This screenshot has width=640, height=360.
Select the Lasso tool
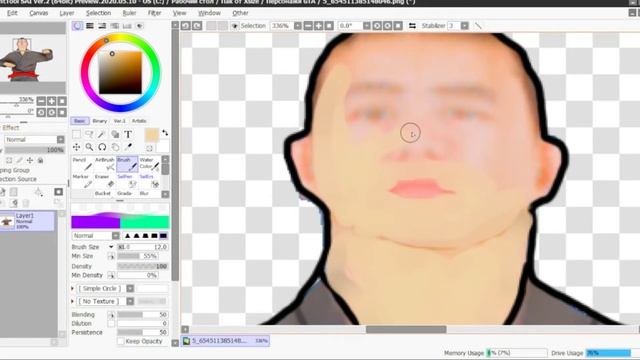click(89, 134)
